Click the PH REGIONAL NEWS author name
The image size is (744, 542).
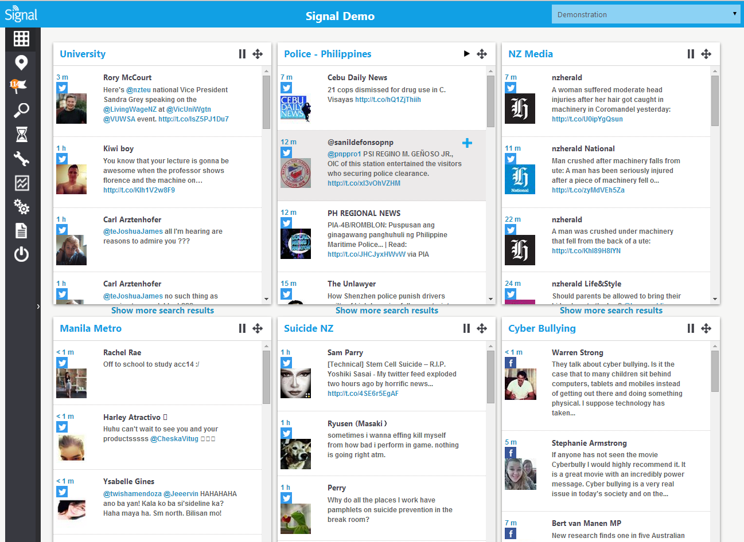364,214
